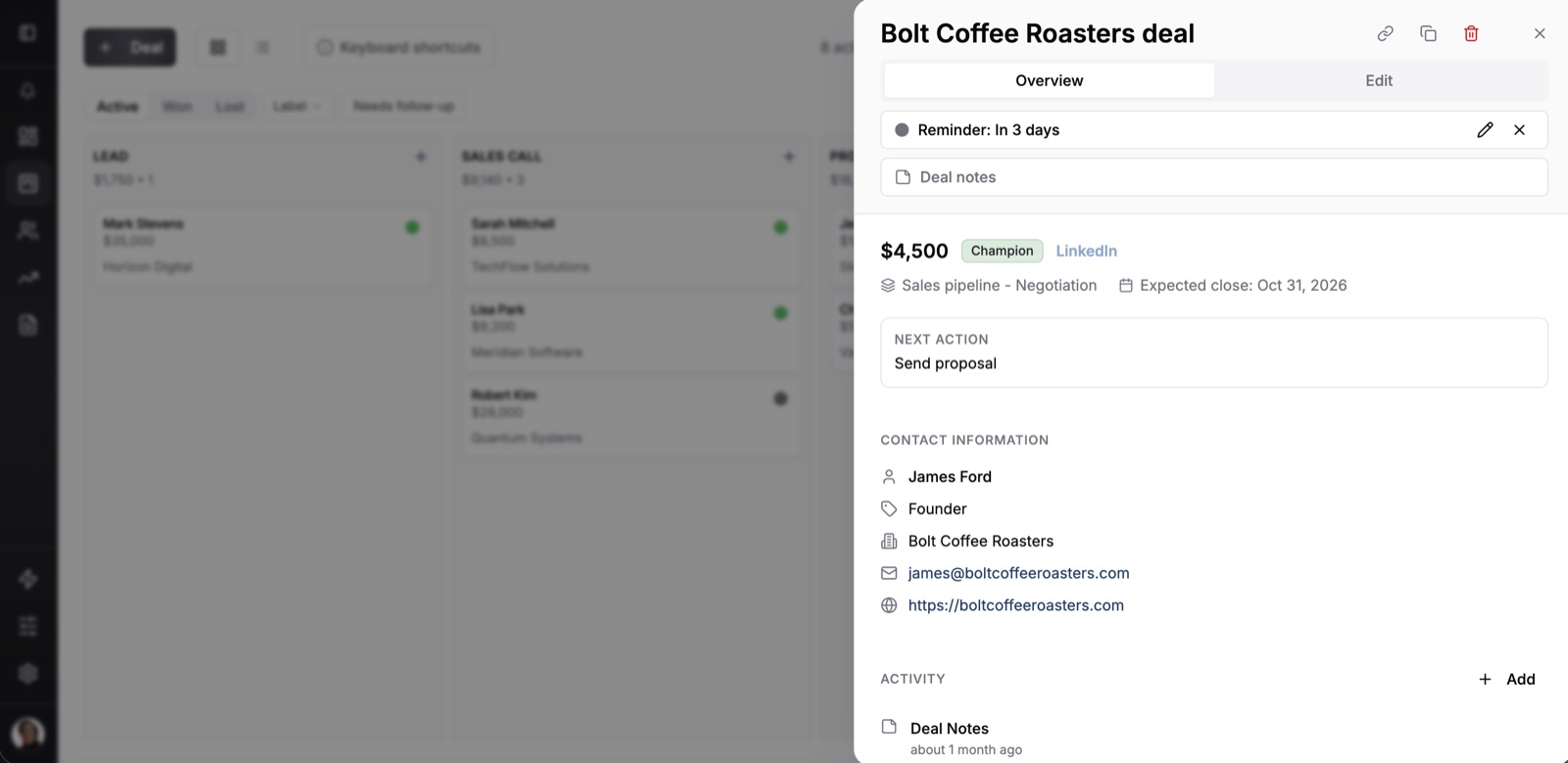Duplicate the Bolt Coffee Roasters deal
The width and height of the screenshot is (1568, 763).
point(1428,33)
